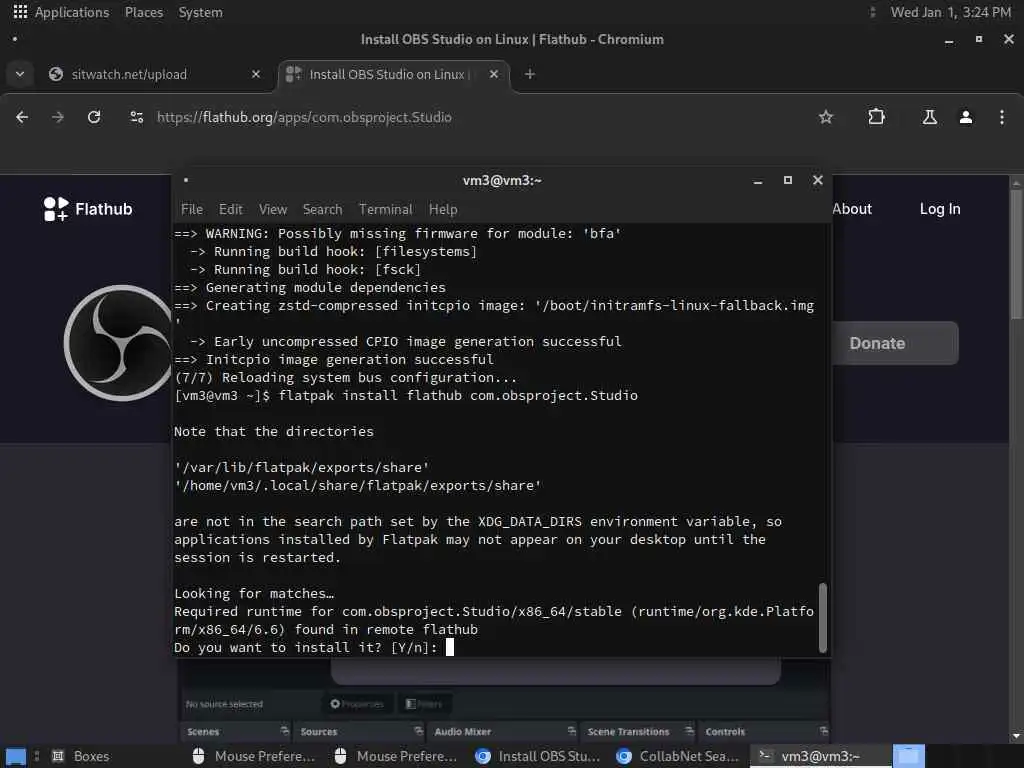Open the terminal Help menu
Screen dimensions: 1024x768
443,210
